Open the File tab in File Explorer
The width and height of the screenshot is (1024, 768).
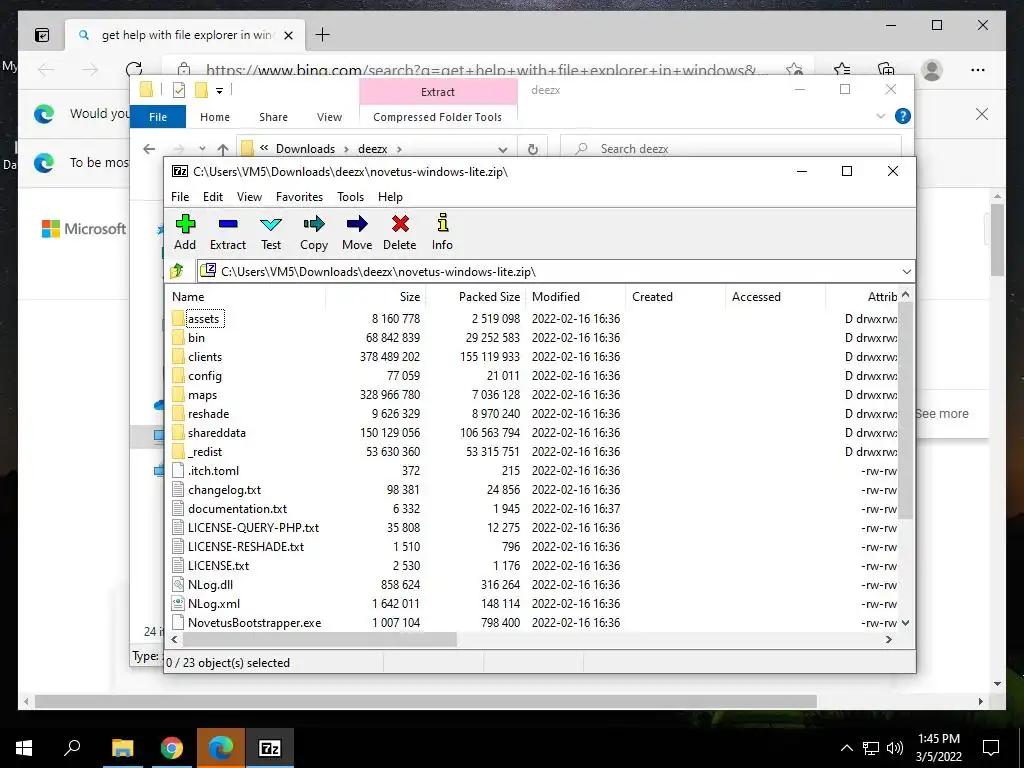click(x=158, y=117)
